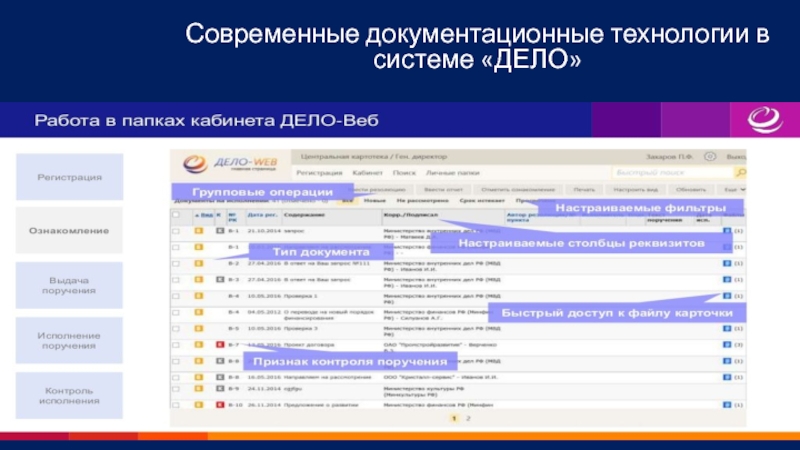The height and width of the screenshot is (450, 800).
Task: Open attached file icon in row В-10
Action: point(727,405)
